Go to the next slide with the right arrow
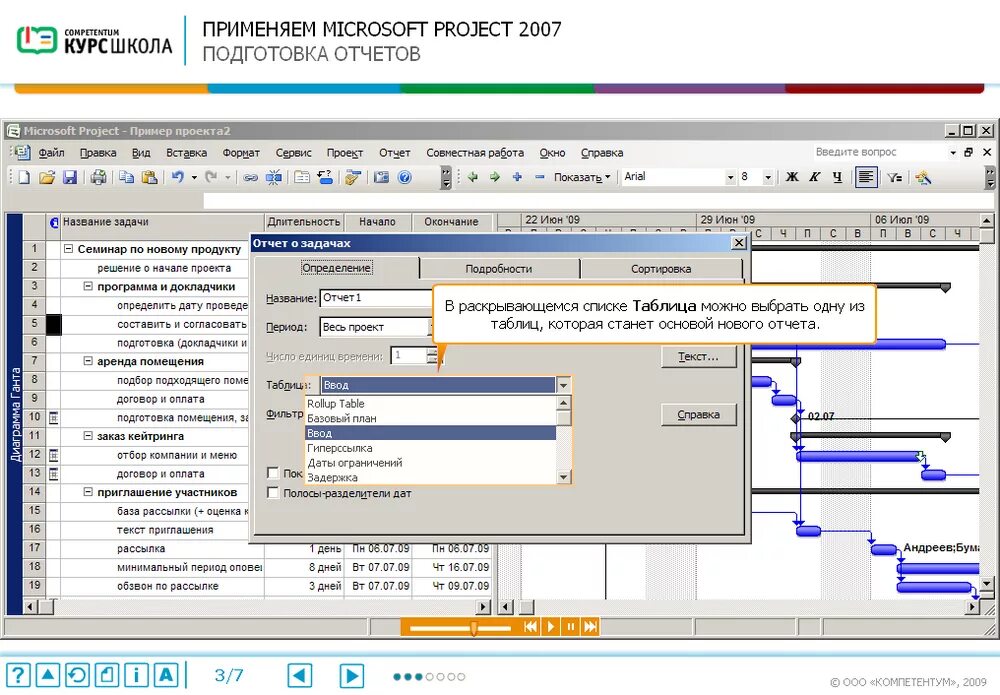 351,675
